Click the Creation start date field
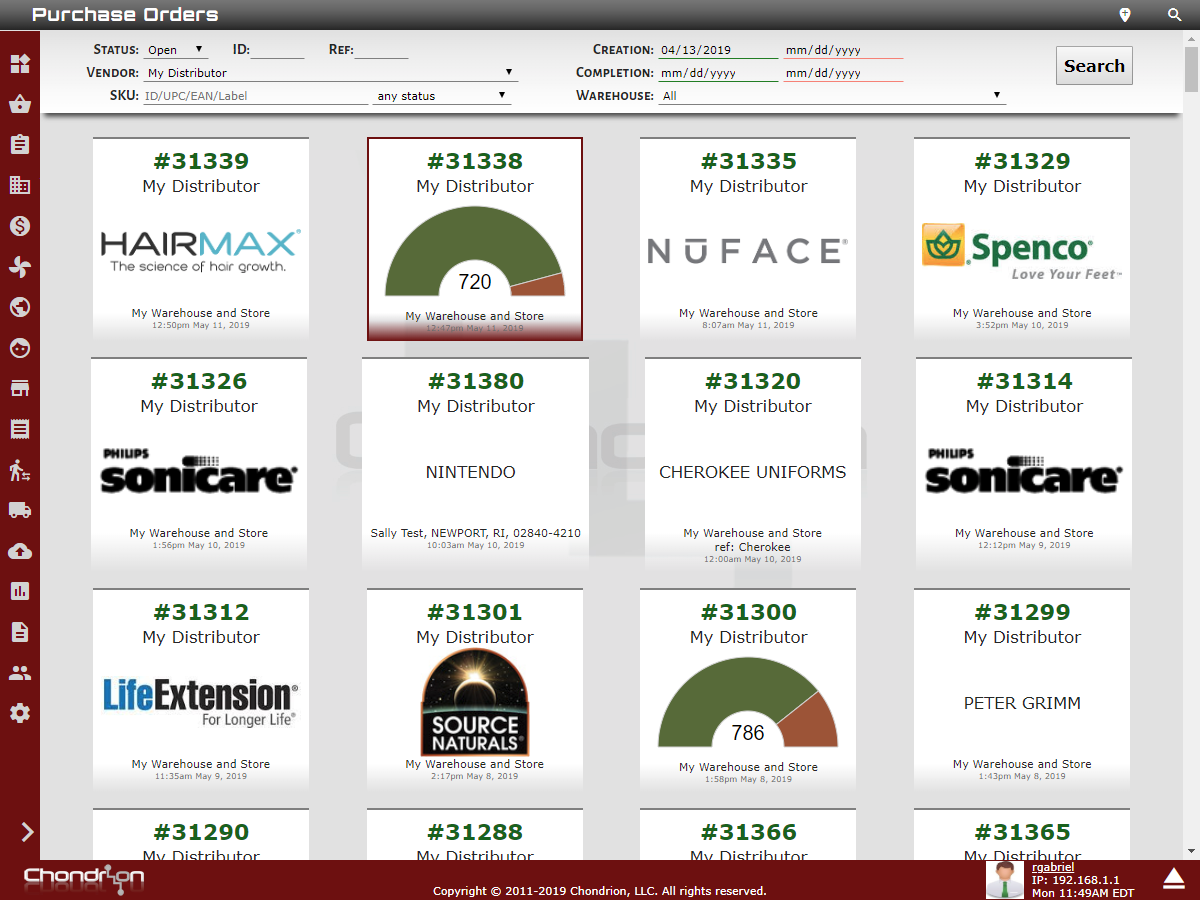 click(717, 50)
